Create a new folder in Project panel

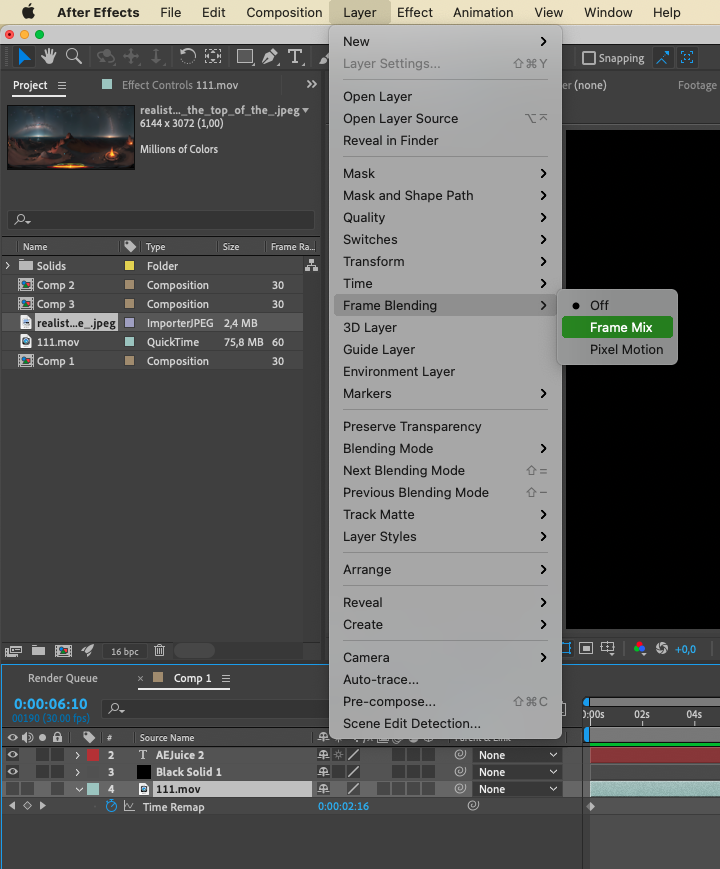point(38,651)
